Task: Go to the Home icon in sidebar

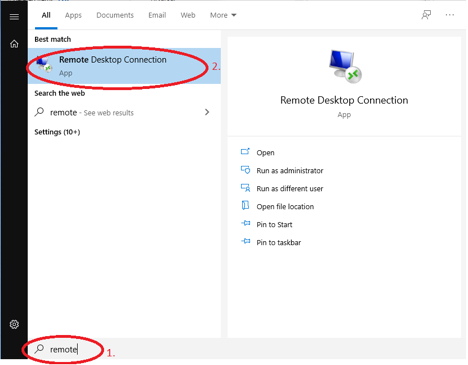Action: (14, 44)
